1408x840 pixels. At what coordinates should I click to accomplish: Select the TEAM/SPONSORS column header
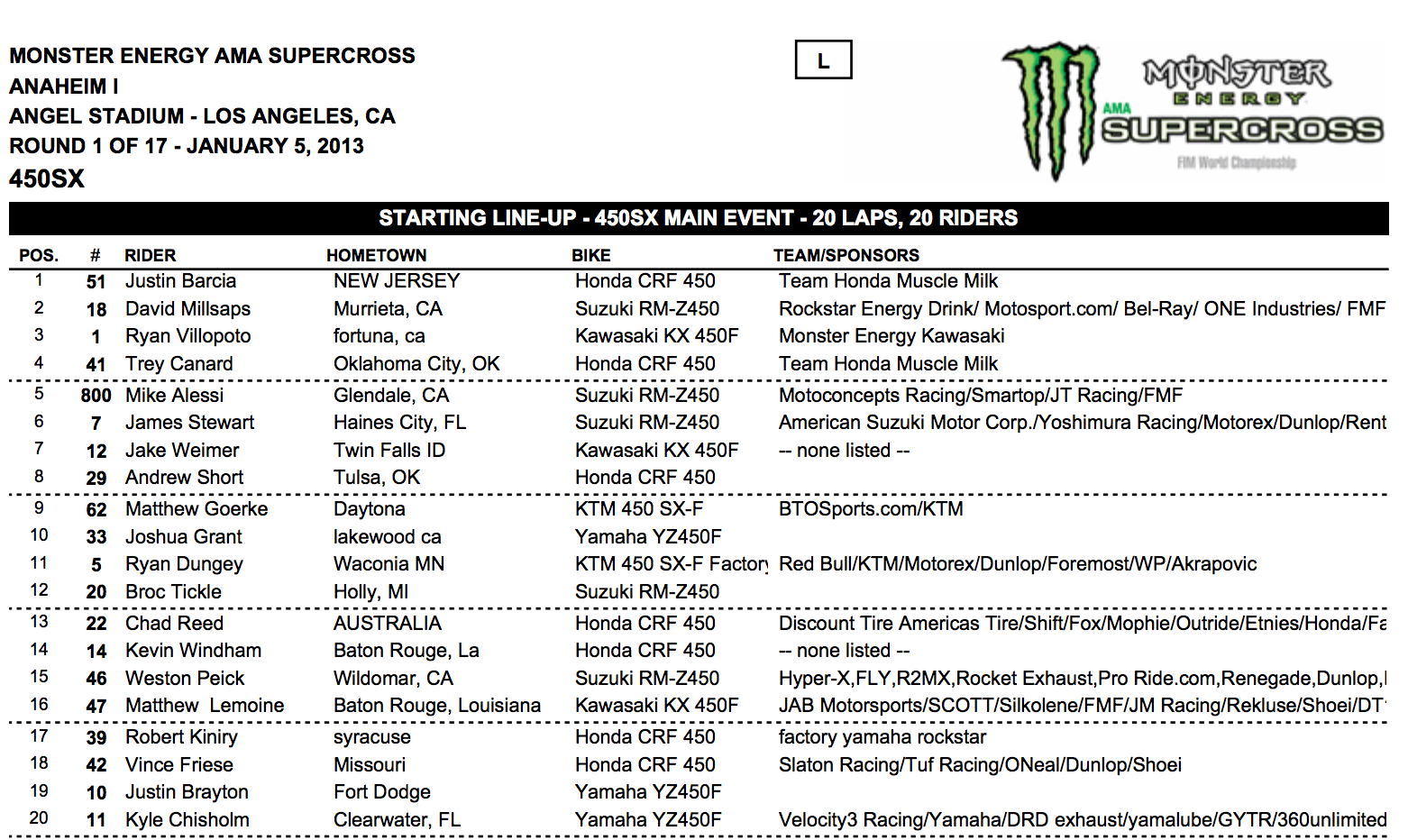tap(846, 255)
